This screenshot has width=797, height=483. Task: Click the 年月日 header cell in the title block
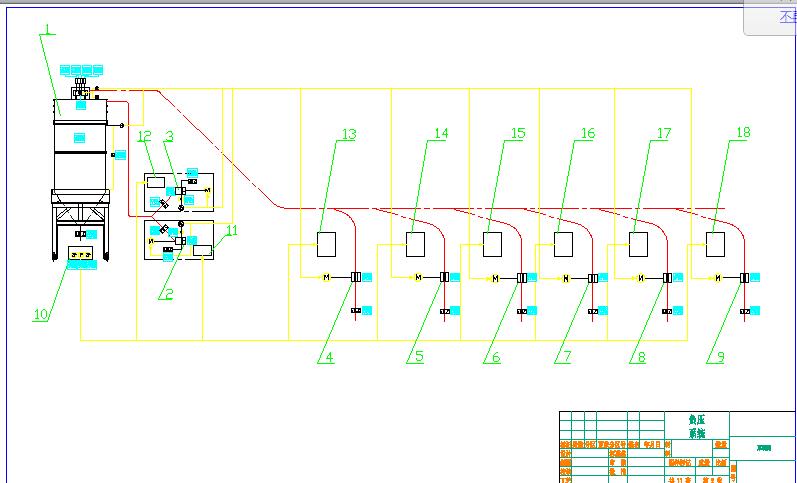pos(652,444)
